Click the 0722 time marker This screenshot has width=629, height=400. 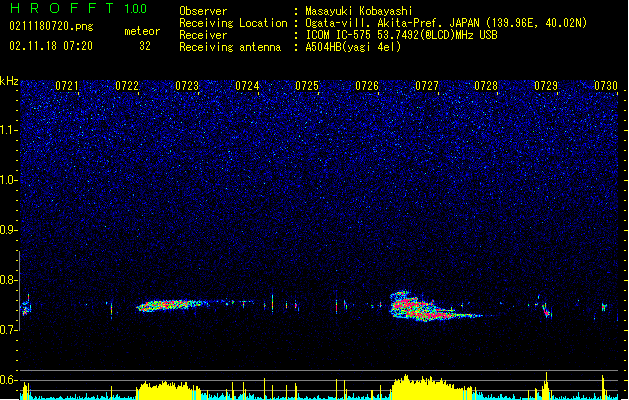point(127,86)
